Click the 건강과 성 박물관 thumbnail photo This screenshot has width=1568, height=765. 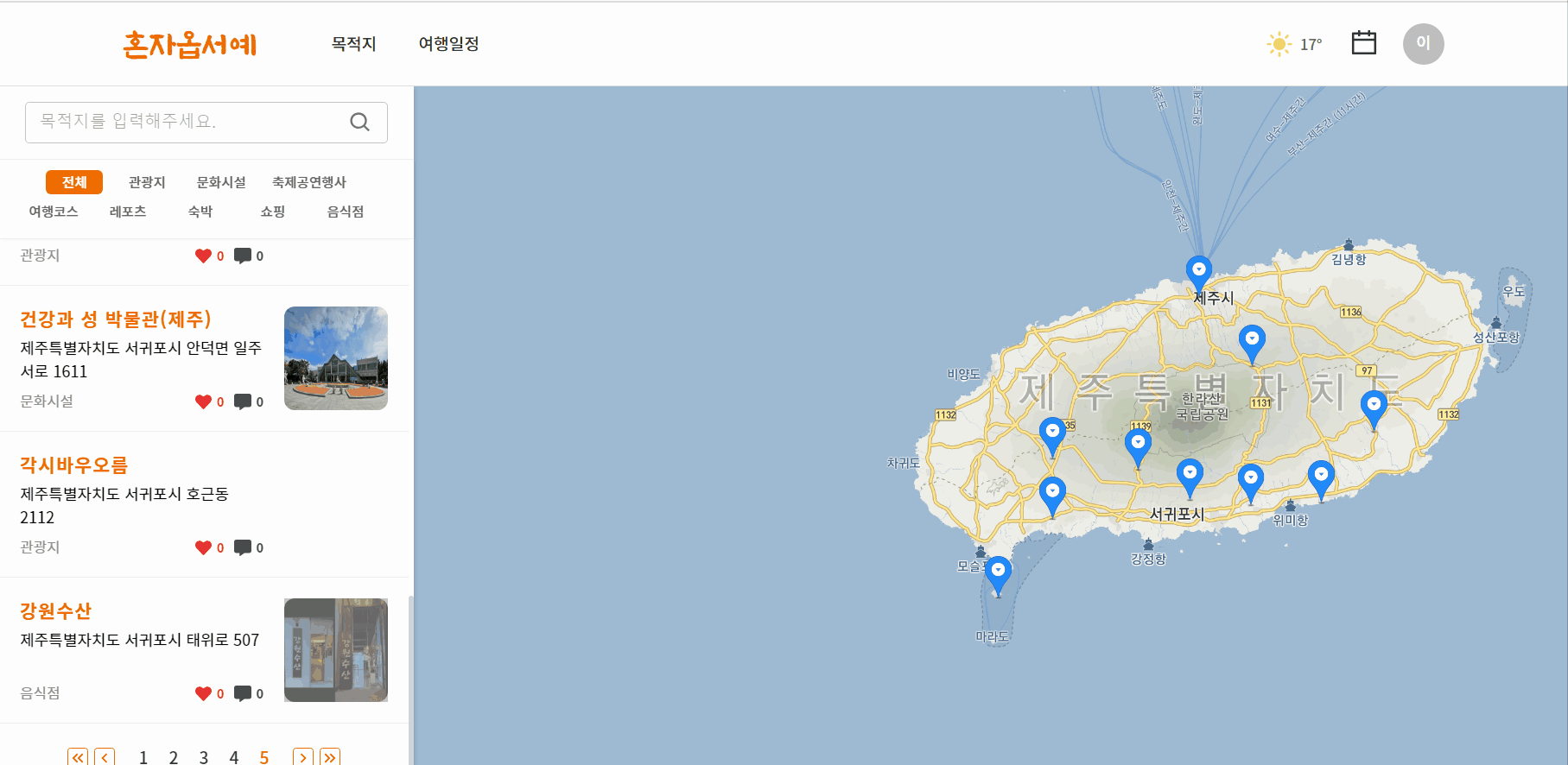pos(336,358)
